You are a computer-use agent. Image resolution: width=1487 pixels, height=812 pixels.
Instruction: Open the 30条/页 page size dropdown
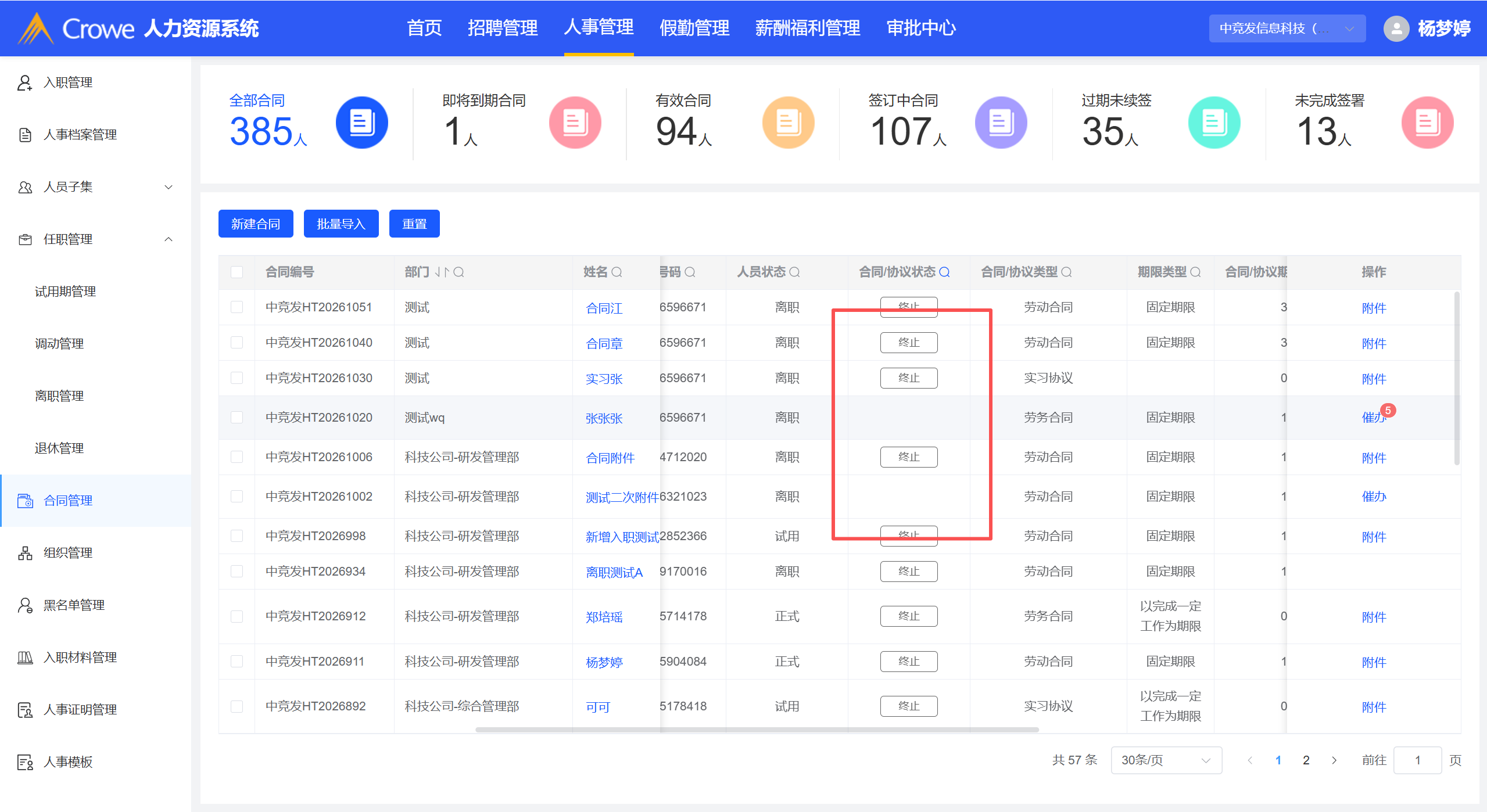click(1166, 760)
